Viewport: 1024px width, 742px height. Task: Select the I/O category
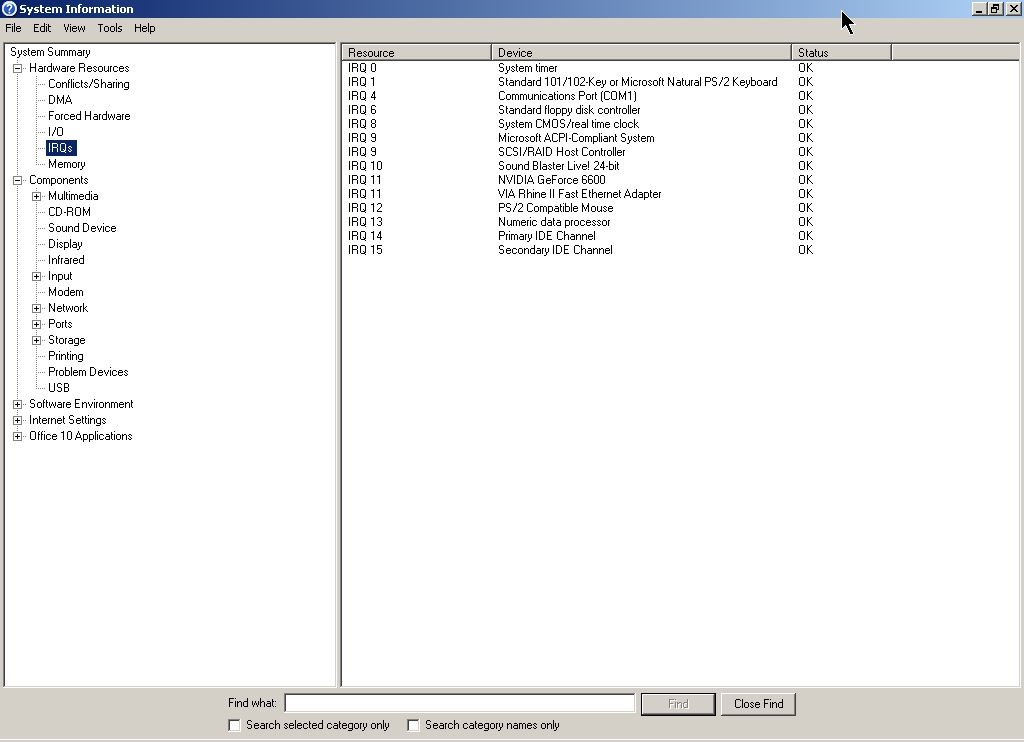tap(56, 132)
